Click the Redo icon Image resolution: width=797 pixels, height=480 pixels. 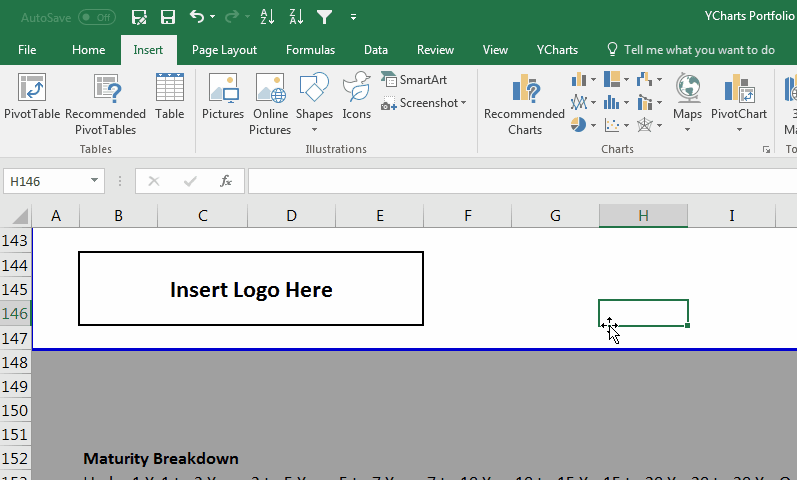point(232,17)
